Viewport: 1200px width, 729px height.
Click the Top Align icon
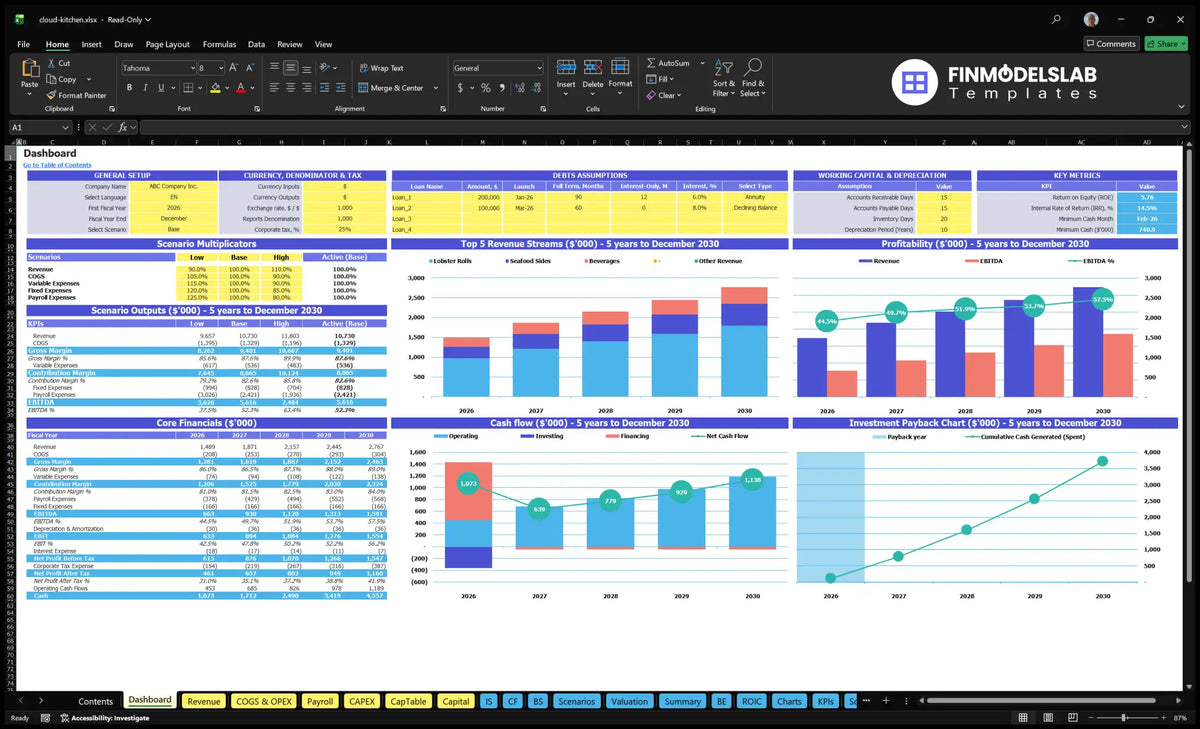click(272, 68)
